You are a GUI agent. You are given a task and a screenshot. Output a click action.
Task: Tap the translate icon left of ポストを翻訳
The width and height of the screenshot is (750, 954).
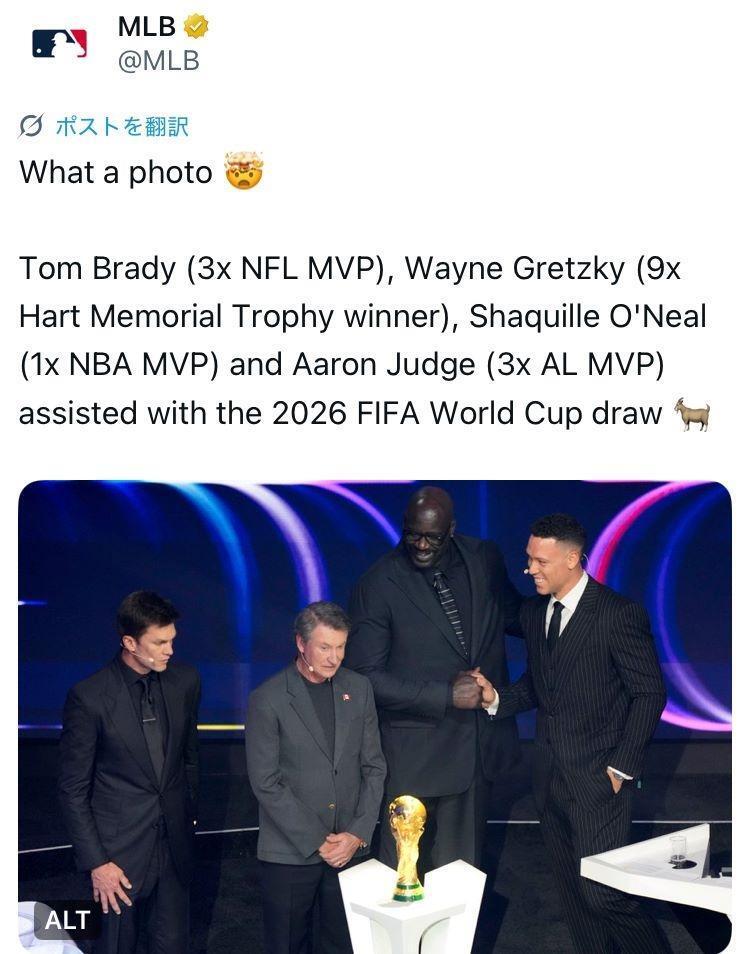pos(31,126)
